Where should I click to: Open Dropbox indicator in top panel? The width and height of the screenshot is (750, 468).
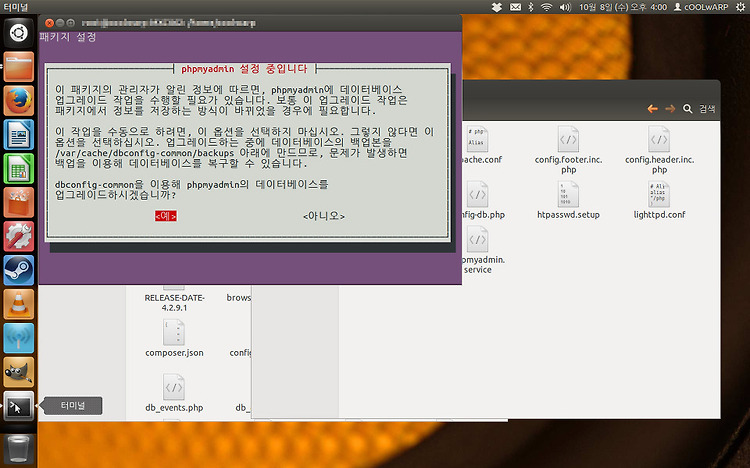click(497, 7)
